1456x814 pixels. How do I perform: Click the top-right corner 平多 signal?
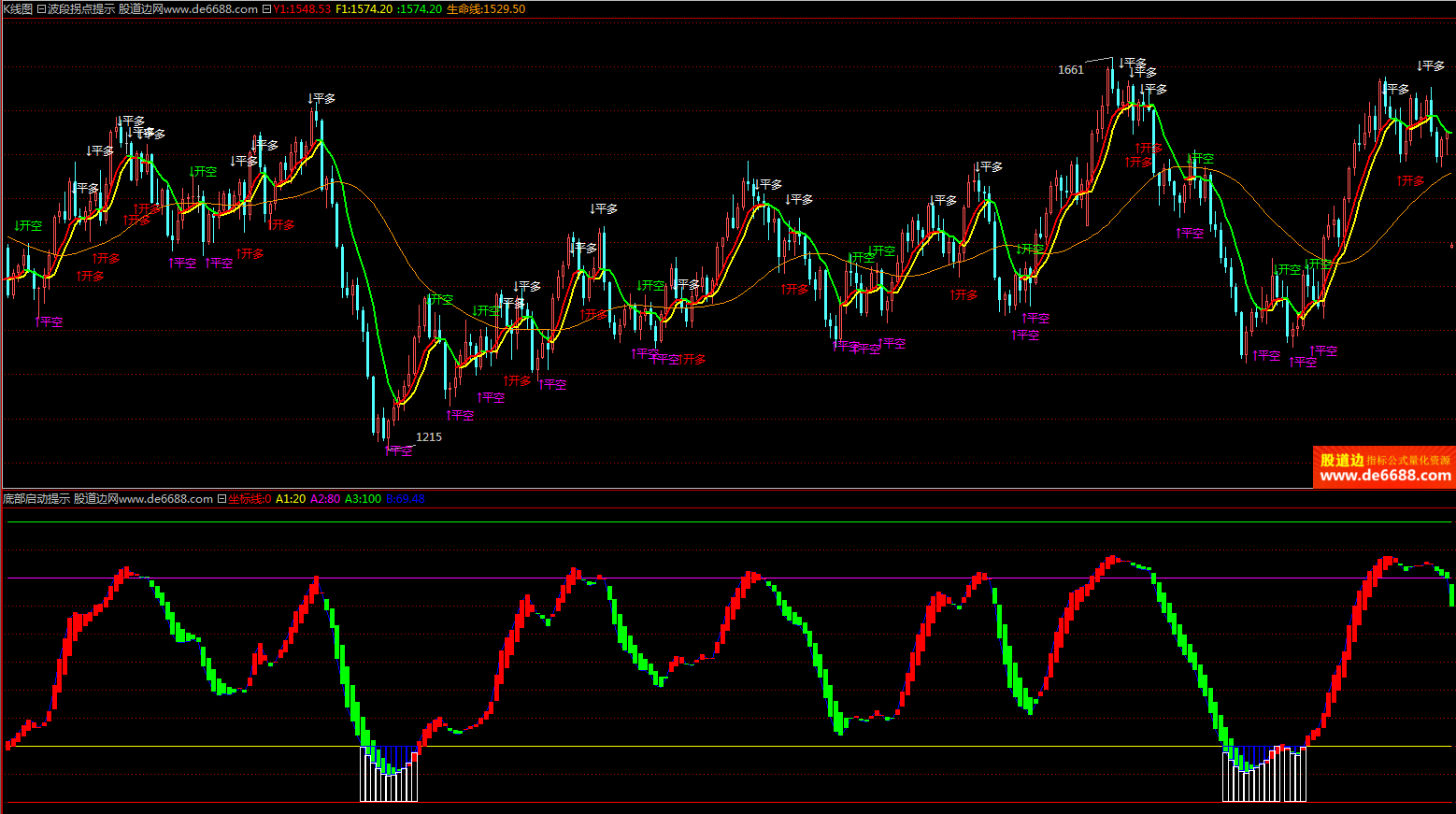tap(1430, 66)
